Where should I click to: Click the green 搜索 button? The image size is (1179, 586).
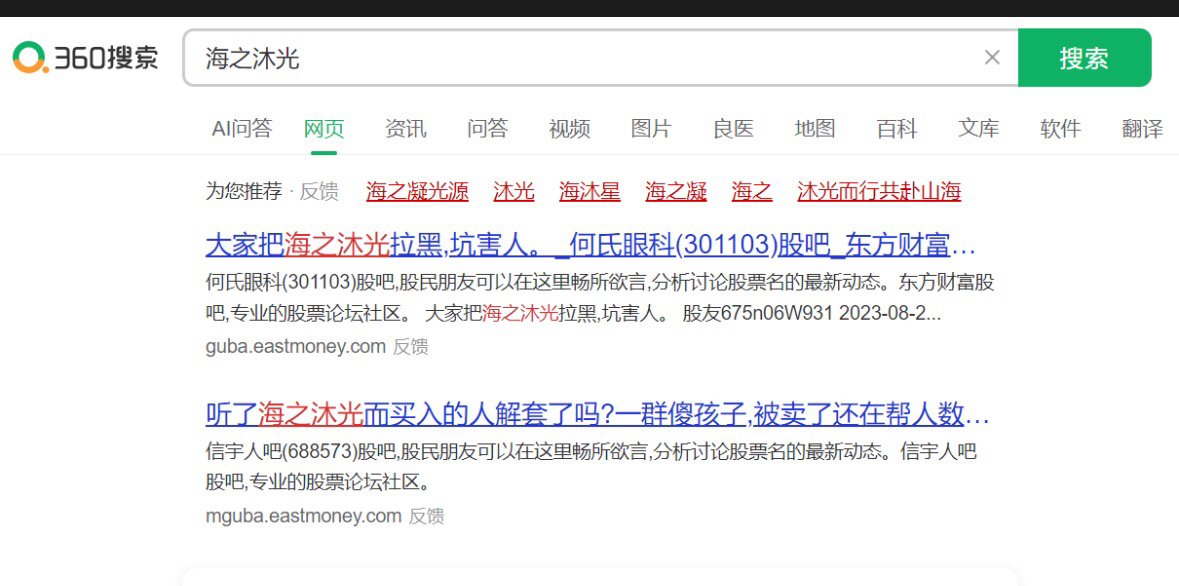pos(1084,58)
